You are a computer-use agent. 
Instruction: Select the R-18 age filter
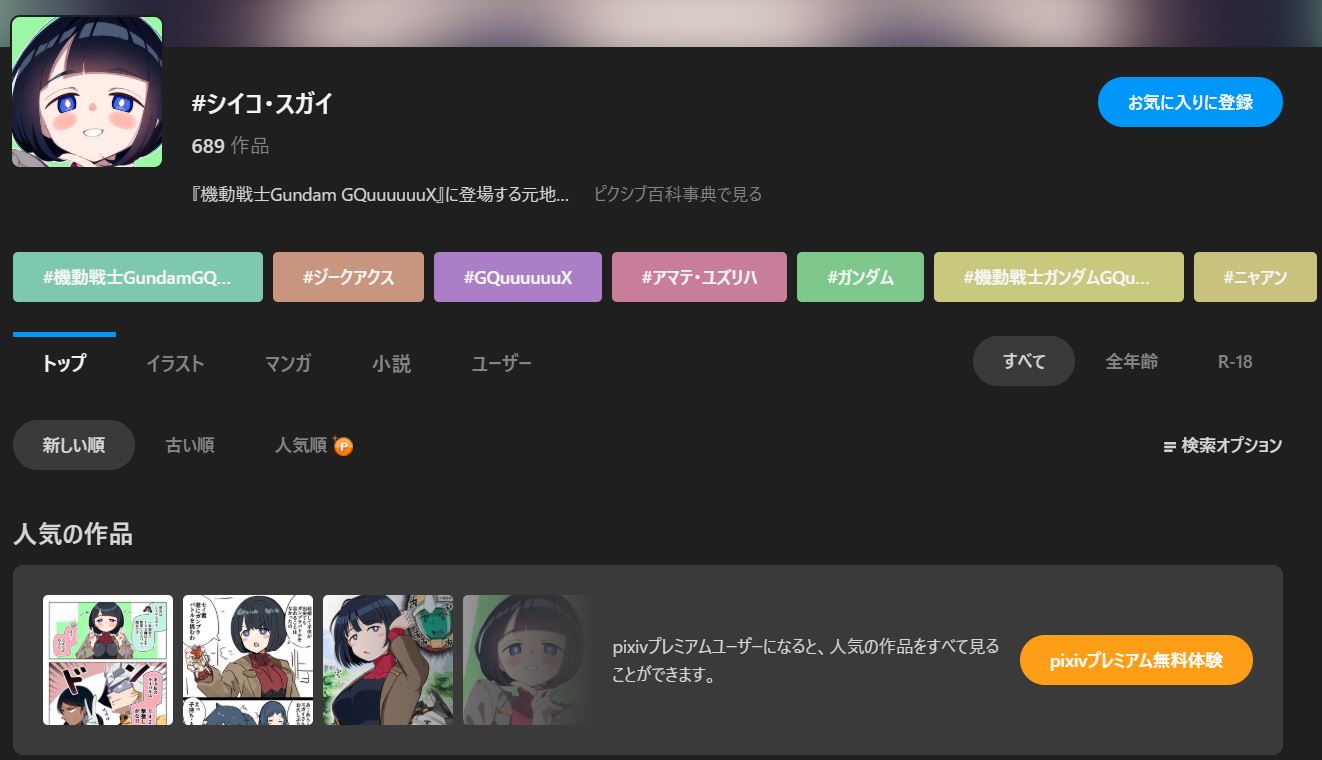[1235, 361]
